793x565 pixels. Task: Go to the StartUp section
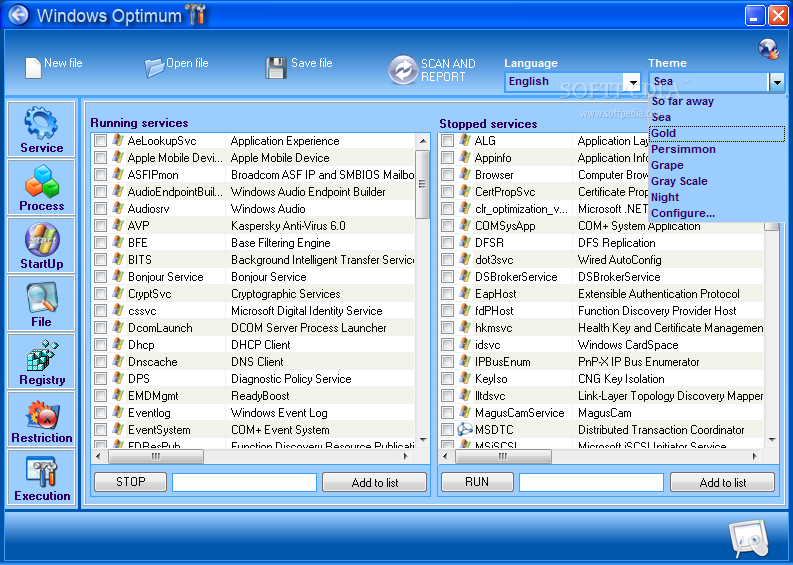[41, 245]
